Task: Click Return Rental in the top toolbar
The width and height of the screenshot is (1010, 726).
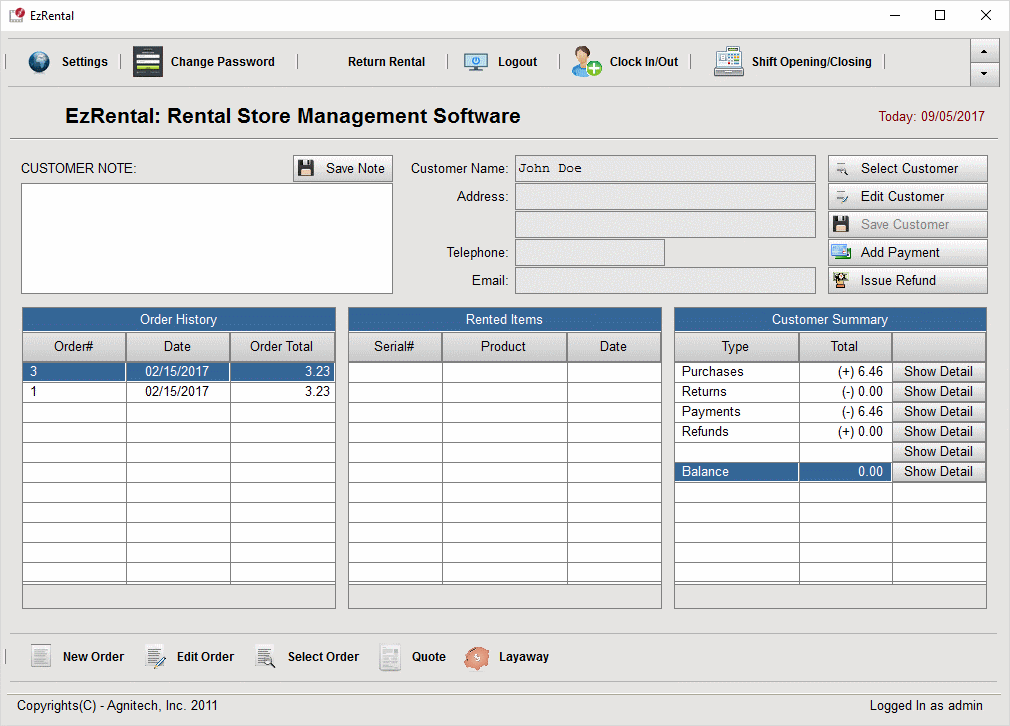Action: tap(386, 62)
